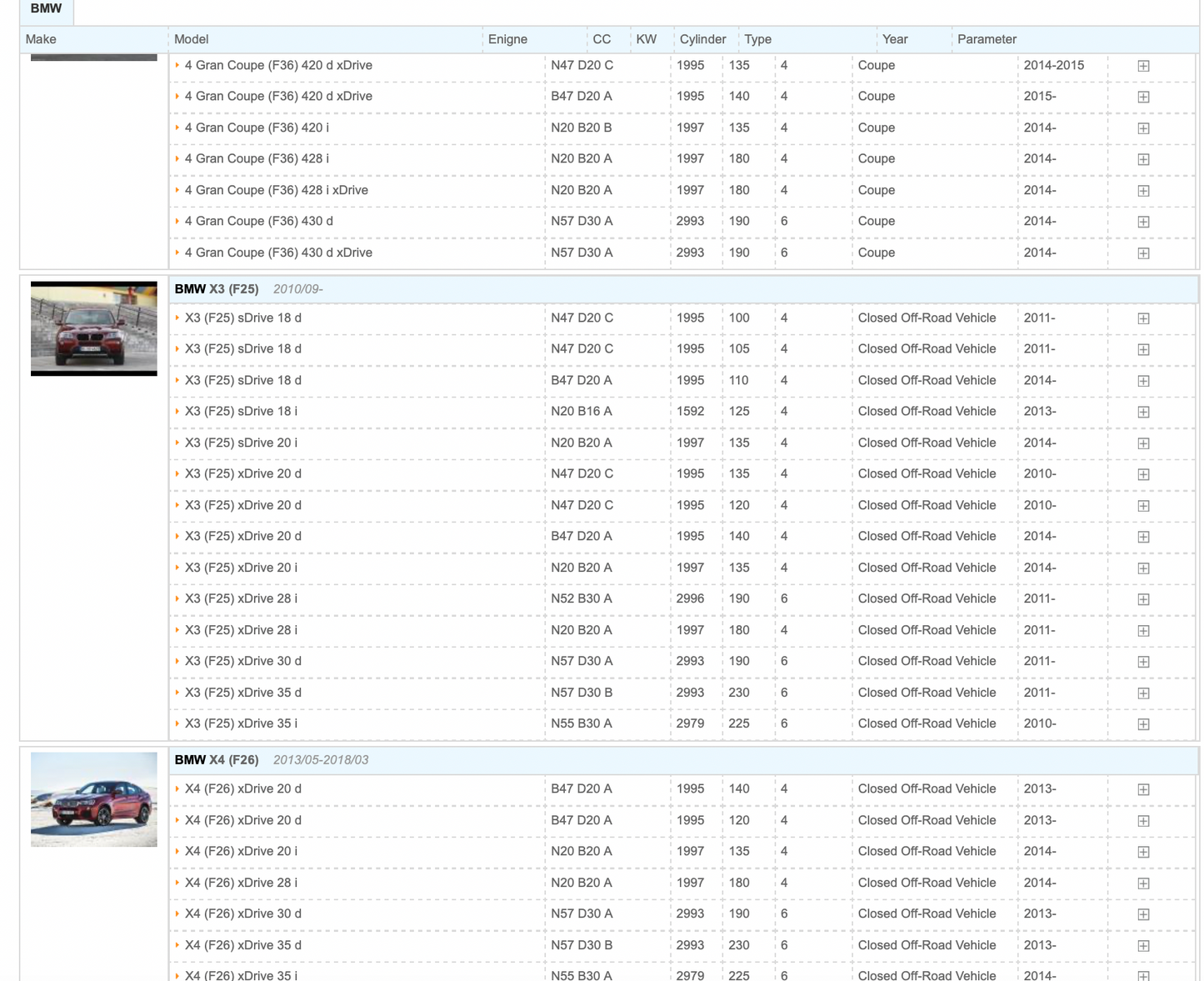Click plus icon for X3 xDrive 30 d
The image size is (1204, 981).
(1143, 662)
